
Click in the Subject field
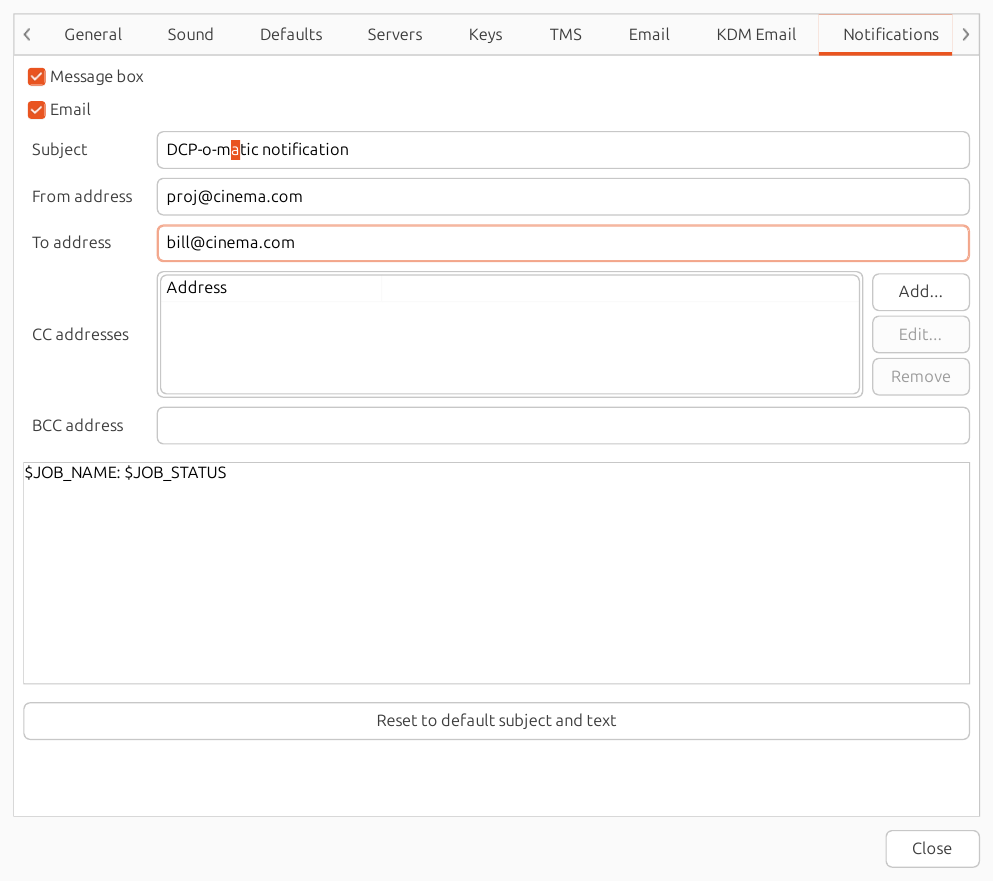[563, 150]
